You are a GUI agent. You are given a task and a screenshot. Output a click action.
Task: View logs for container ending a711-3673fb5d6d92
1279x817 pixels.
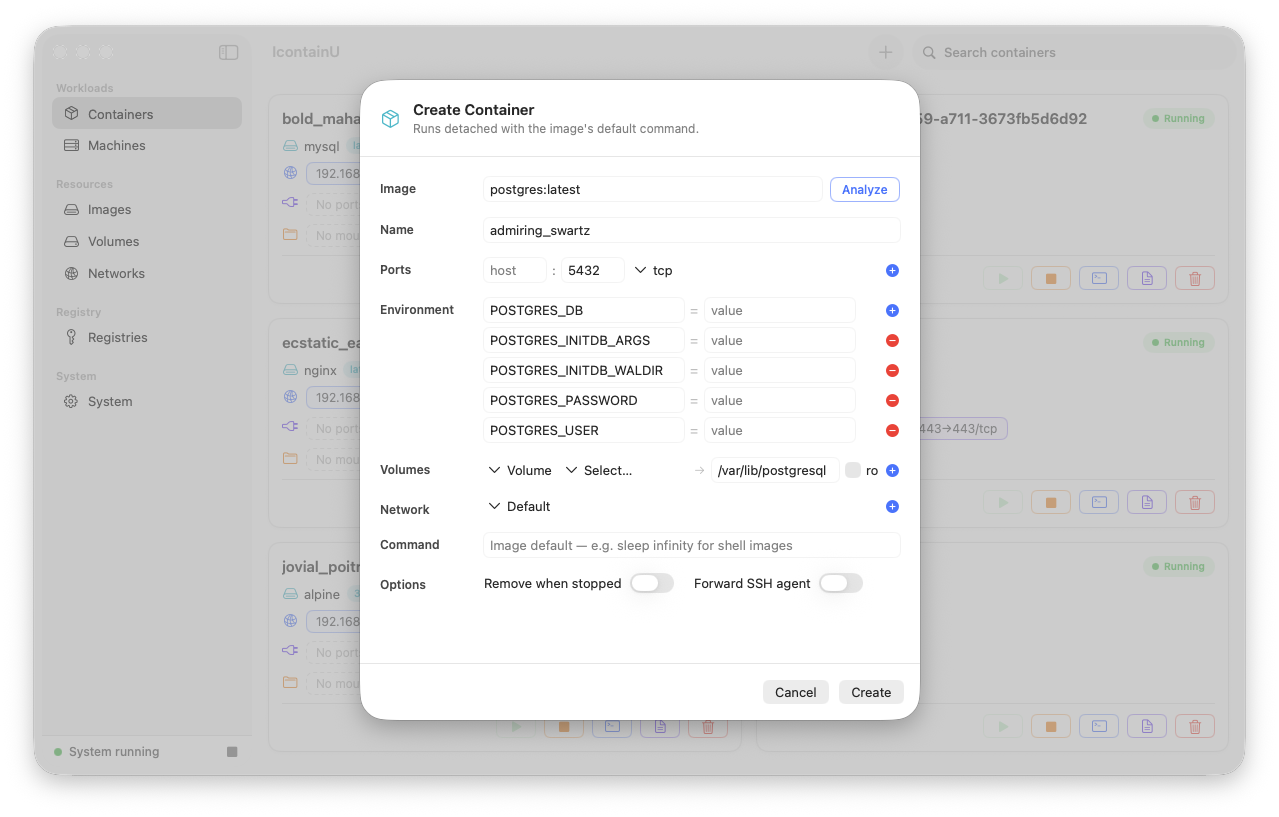(x=1147, y=279)
